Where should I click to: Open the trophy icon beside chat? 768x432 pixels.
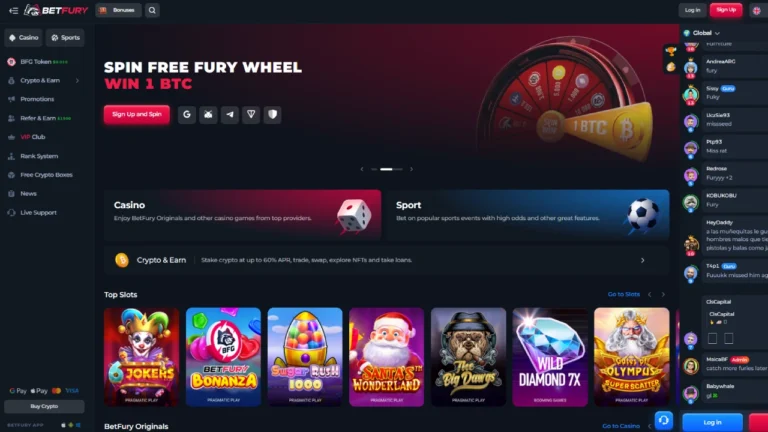click(x=671, y=50)
